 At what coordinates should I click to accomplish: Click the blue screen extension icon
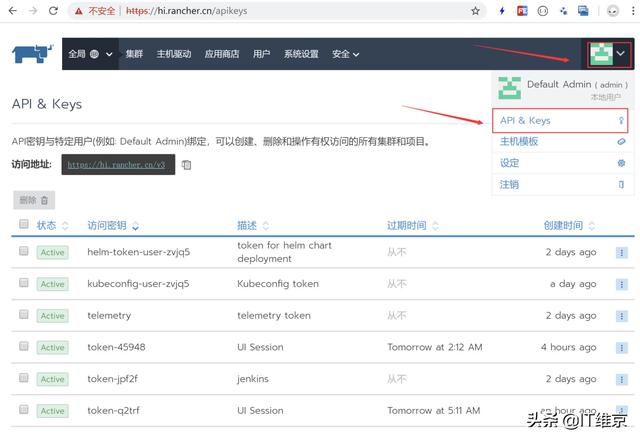(x=583, y=11)
